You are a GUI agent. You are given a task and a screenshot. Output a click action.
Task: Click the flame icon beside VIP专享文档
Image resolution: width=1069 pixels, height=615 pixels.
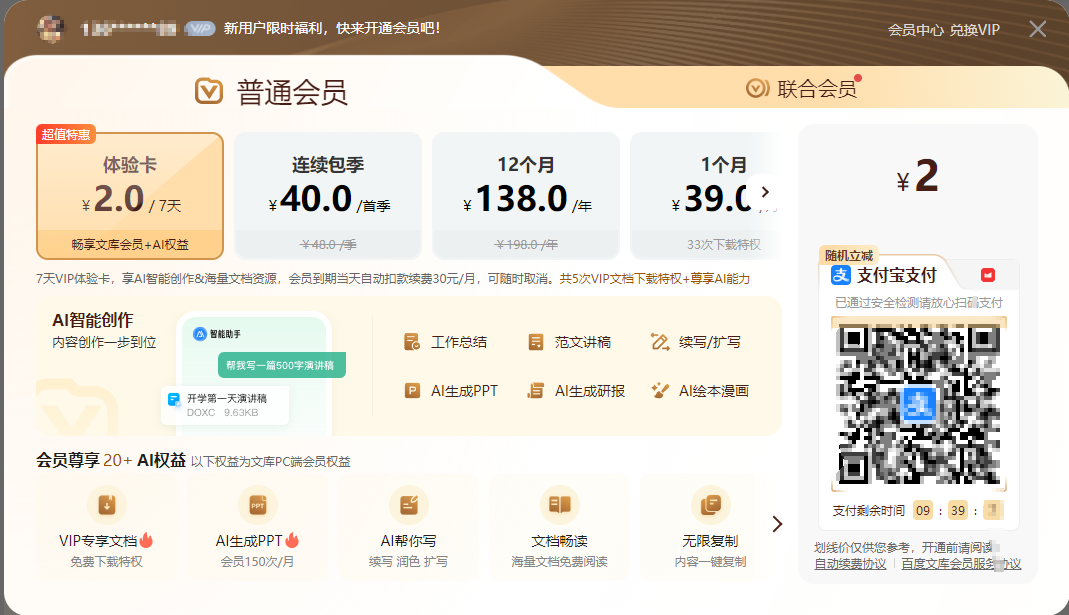[x=146, y=541]
